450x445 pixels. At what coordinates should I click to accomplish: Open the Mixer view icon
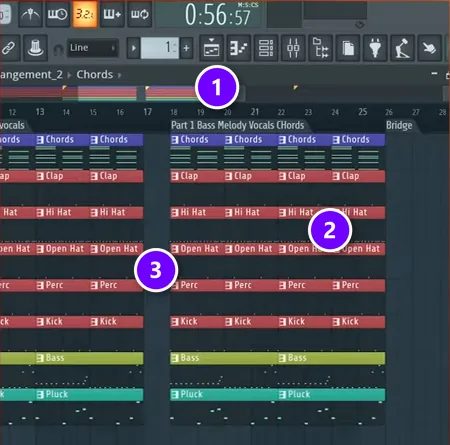[293, 48]
